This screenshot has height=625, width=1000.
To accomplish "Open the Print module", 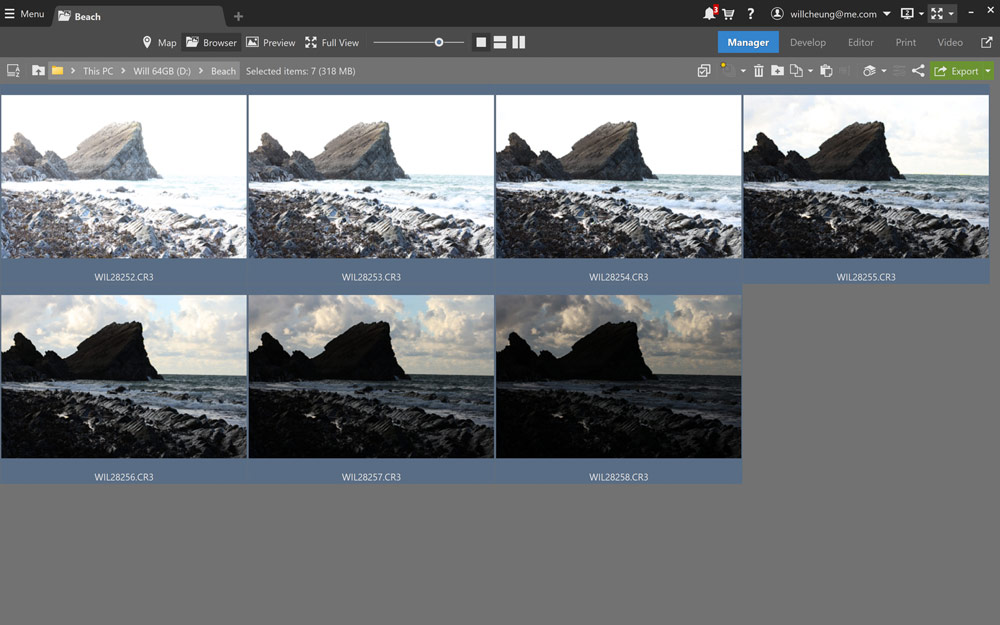I will click(x=906, y=42).
